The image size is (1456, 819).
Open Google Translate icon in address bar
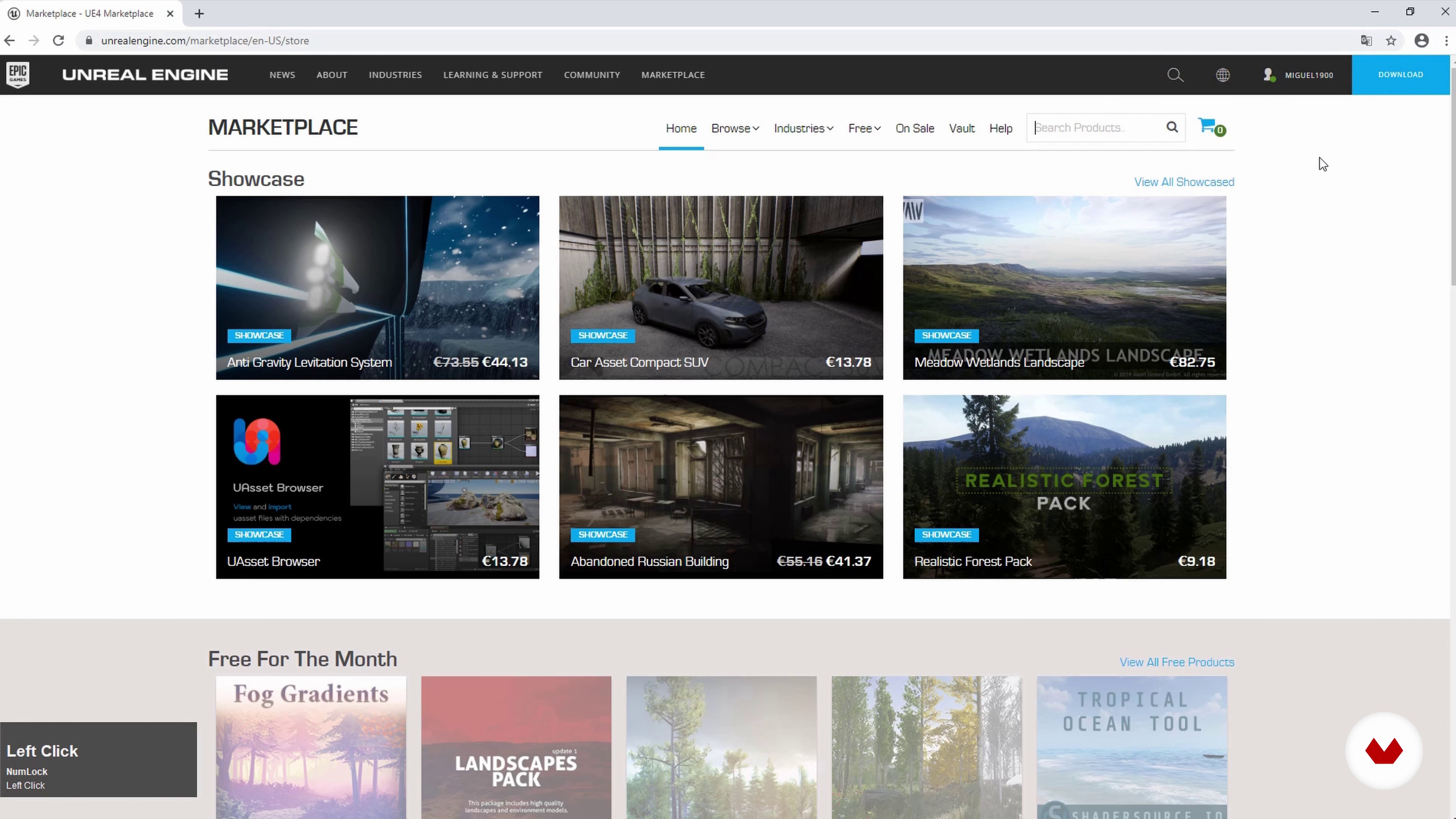tap(1366, 41)
